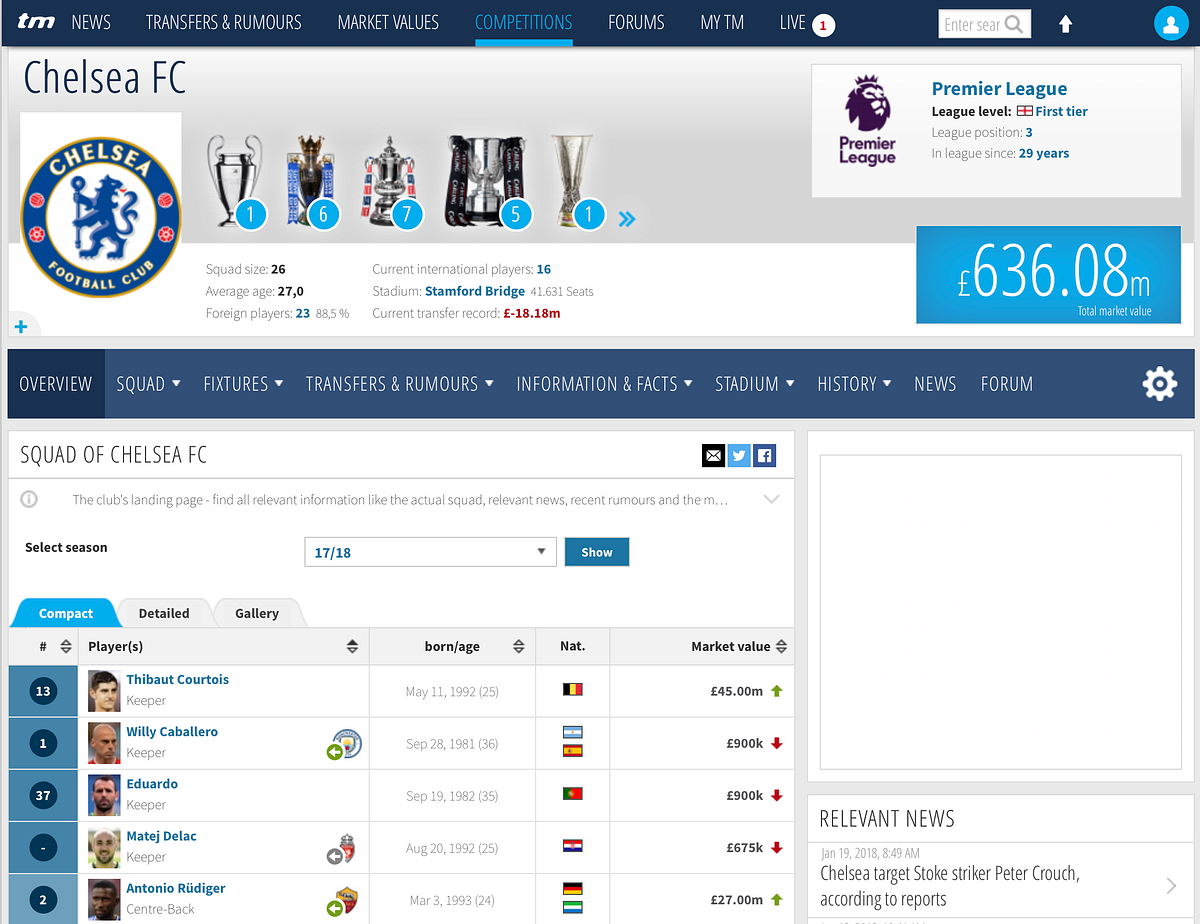
Task: Open COMPETITIONS in top navigation
Action: pyautogui.click(x=524, y=22)
